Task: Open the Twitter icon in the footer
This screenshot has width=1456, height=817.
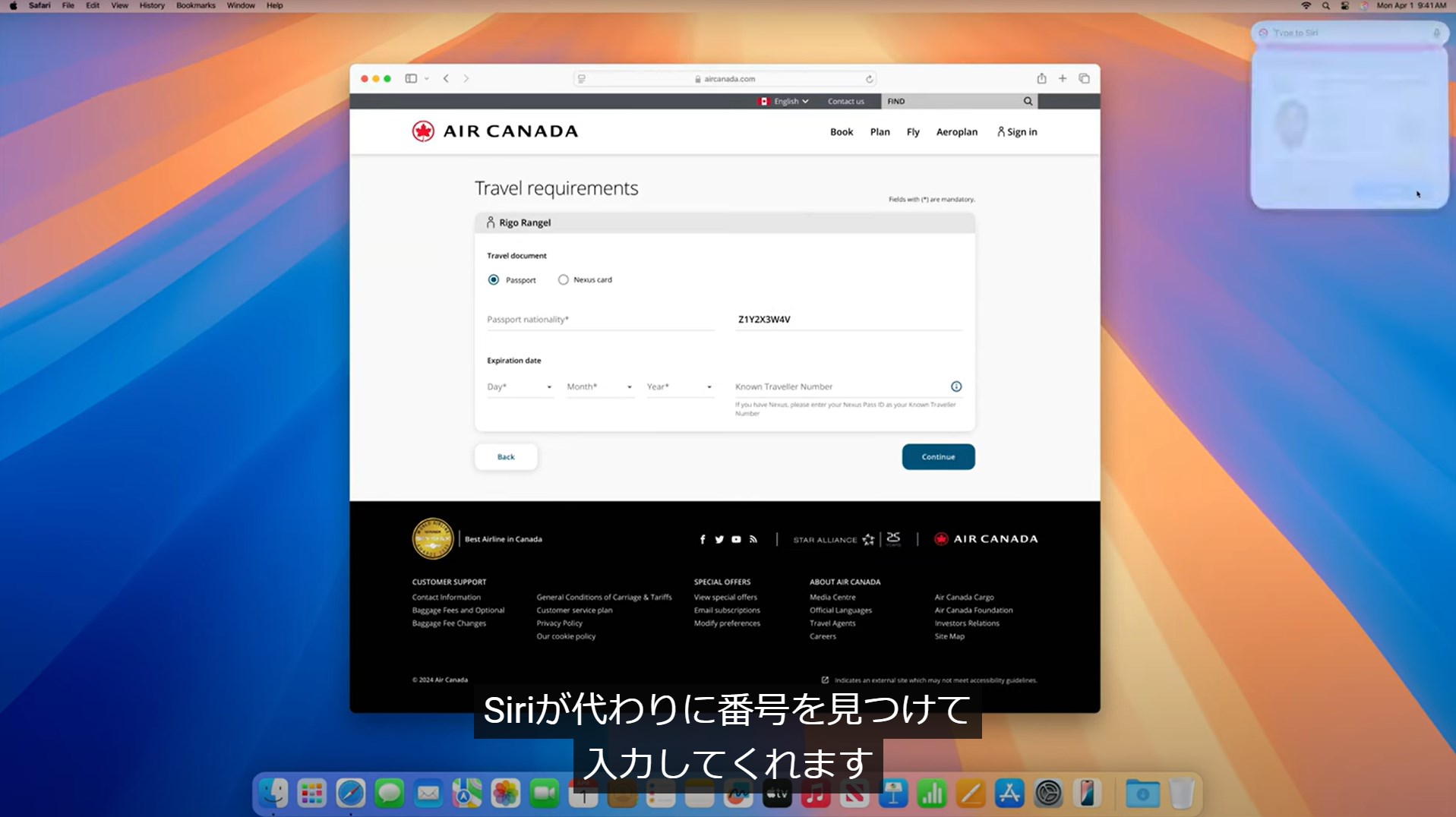Action: (719, 539)
